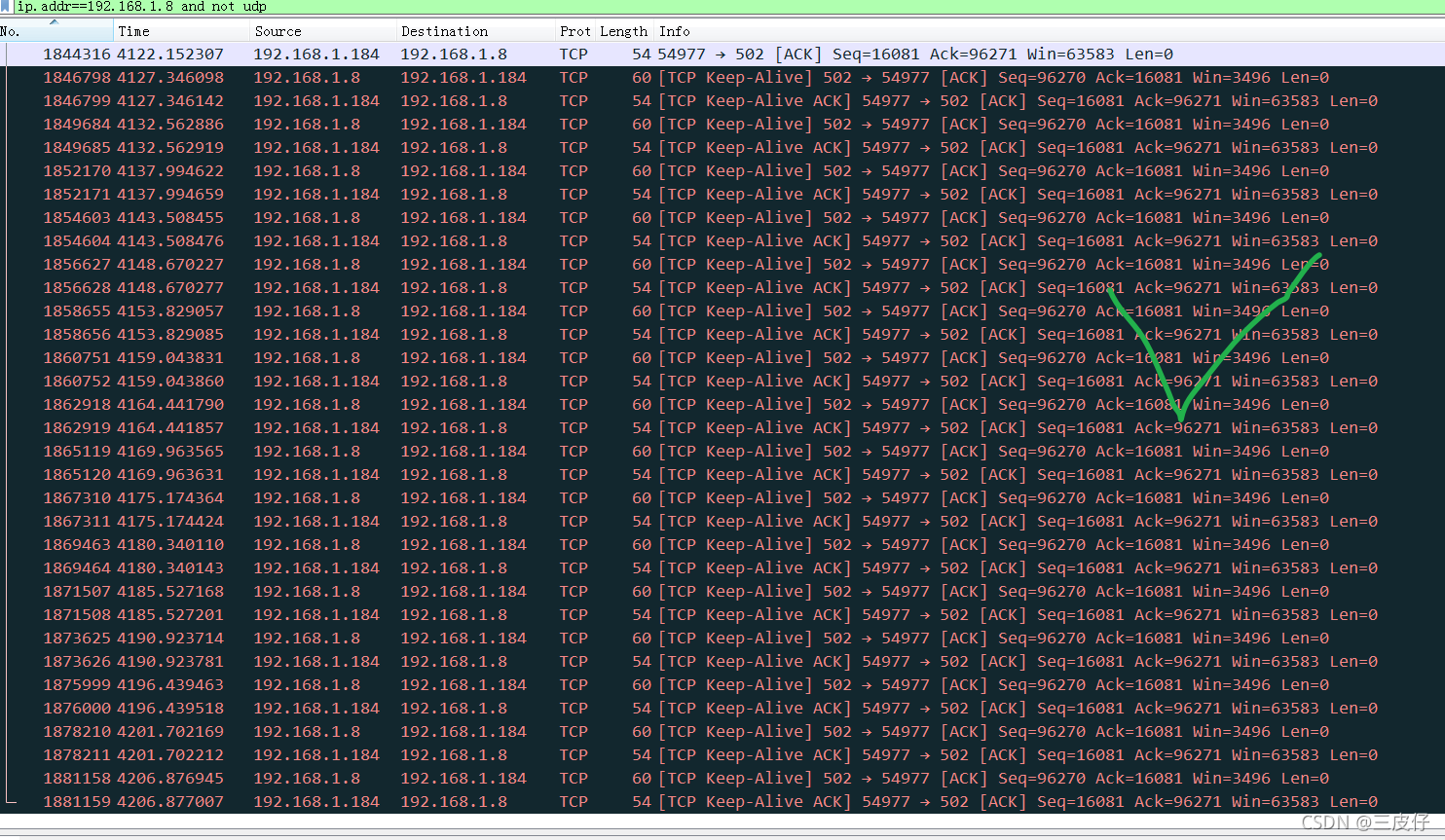This screenshot has height=840, width=1445.
Task: Select packet number 1878211
Action: click(722, 755)
